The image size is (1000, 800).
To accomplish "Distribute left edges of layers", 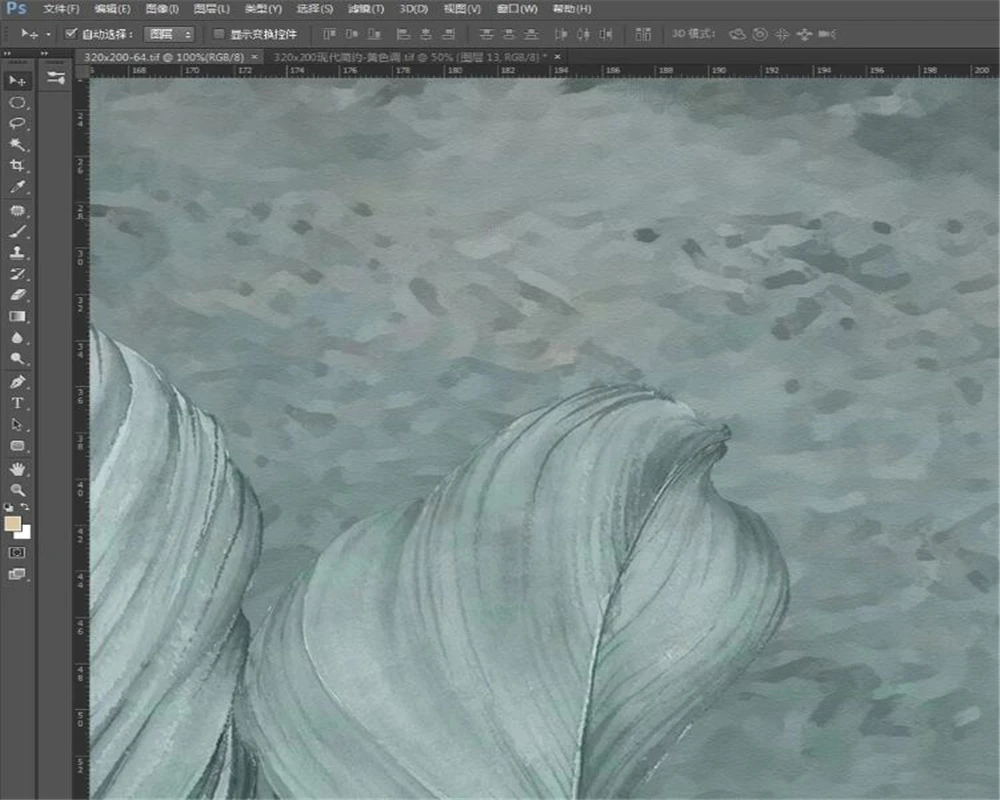I will 561,34.
